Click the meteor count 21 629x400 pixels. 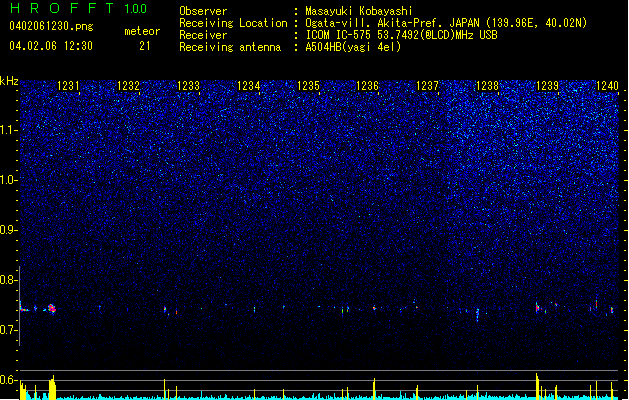(145, 46)
